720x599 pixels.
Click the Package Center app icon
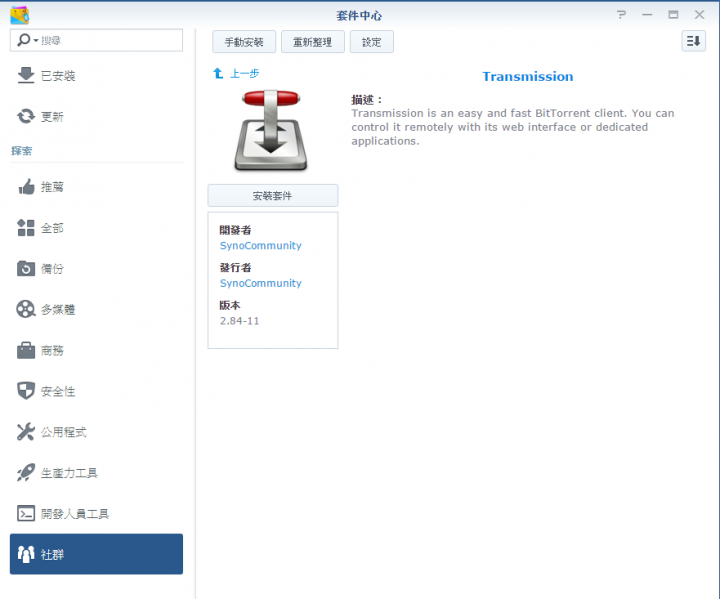(20, 15)
